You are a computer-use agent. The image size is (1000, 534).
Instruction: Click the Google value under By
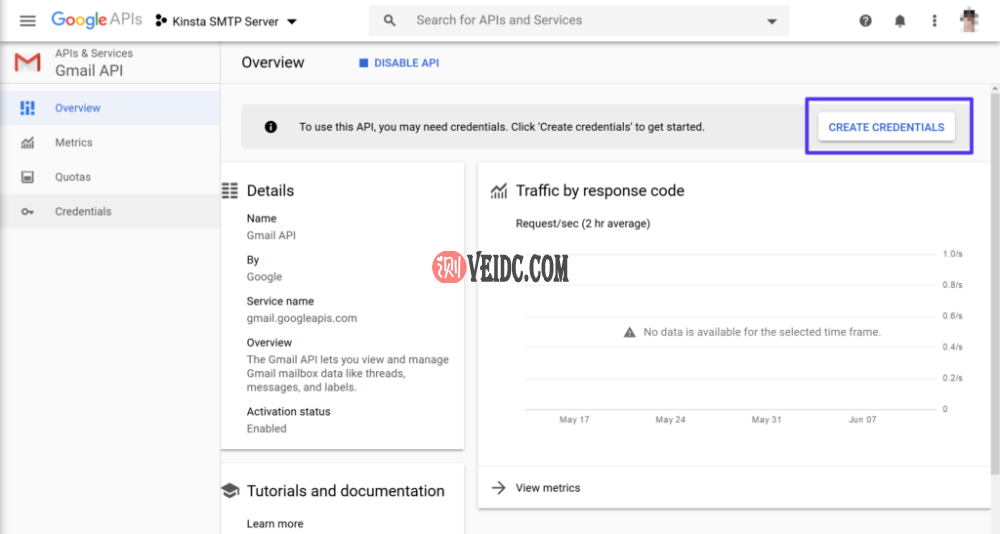tap(264, 276)
